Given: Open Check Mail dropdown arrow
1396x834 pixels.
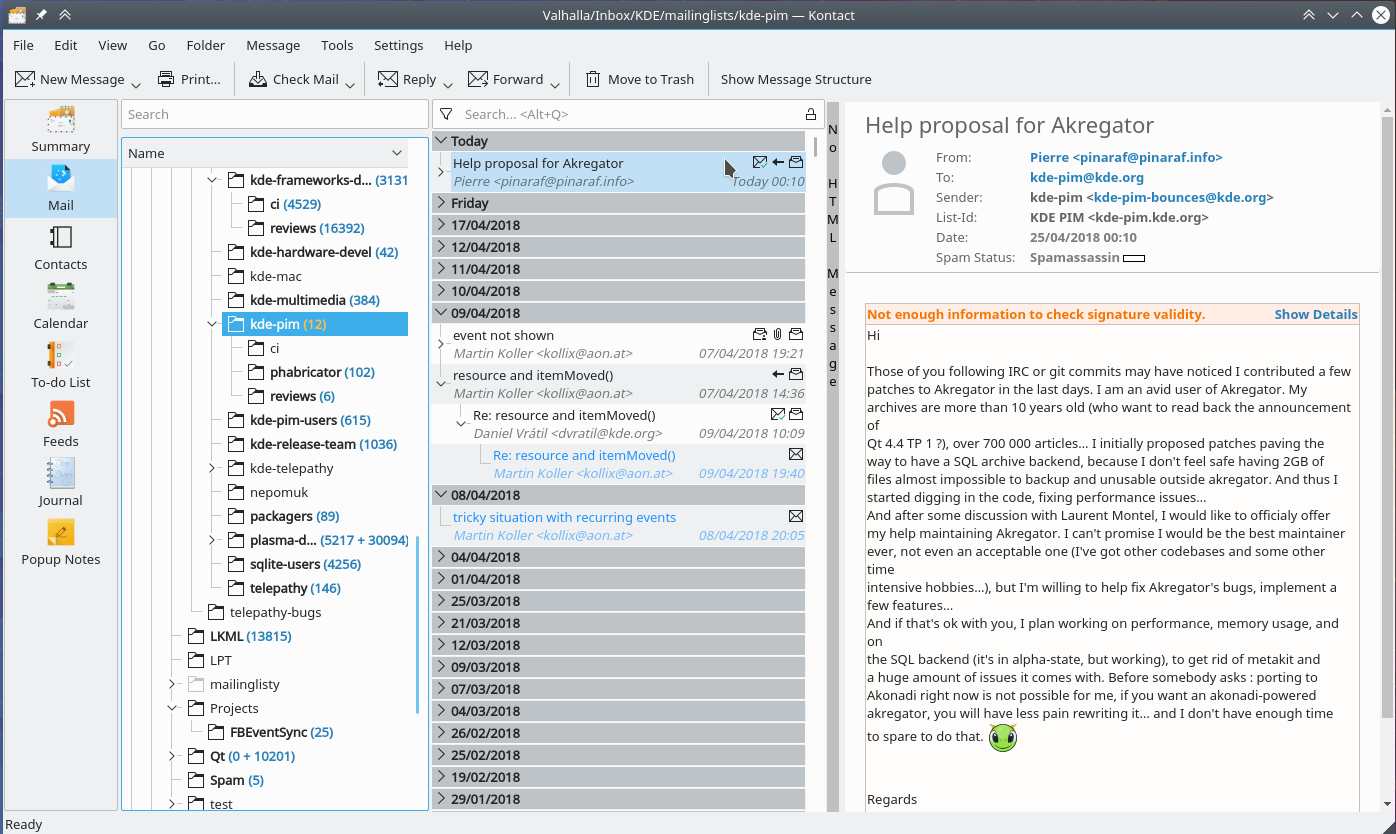Looking at the screenshot, I should pos(350,85).
